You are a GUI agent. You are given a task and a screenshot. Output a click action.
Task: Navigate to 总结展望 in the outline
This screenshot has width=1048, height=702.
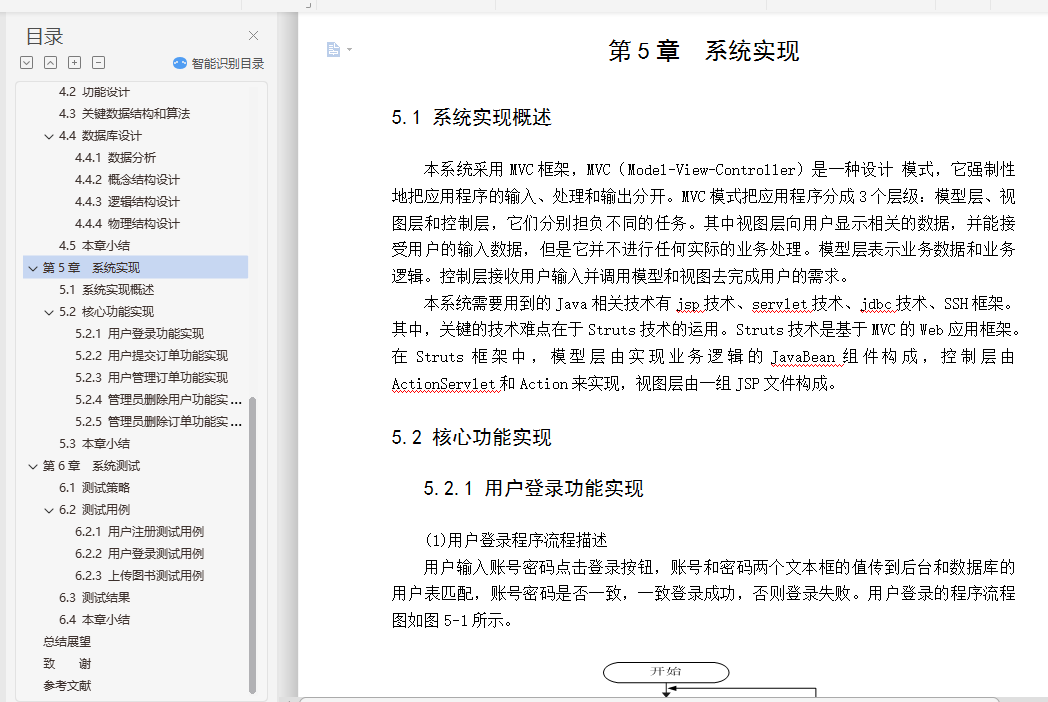pyautogui.click(x=67, y=642)
